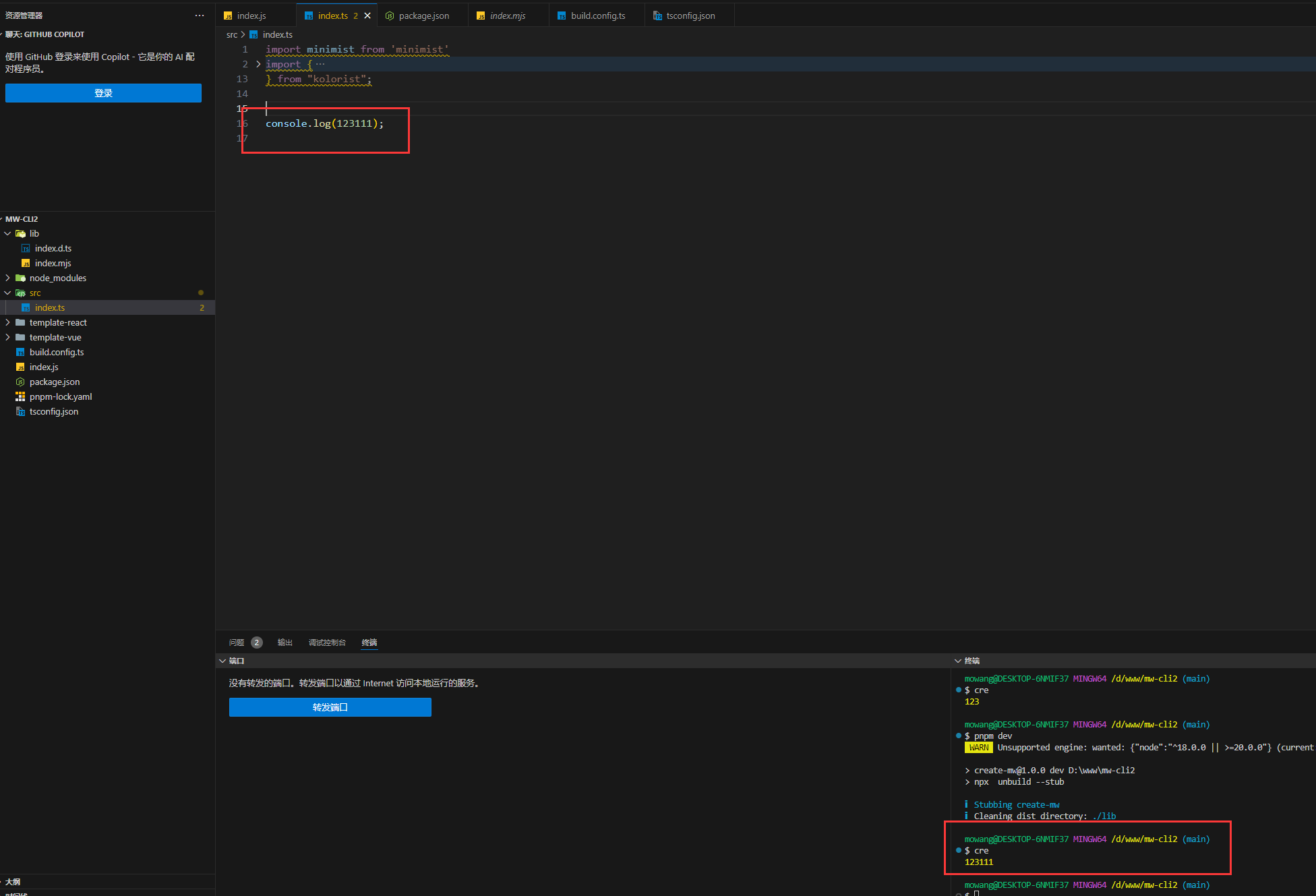The width and height of the screenshot is (1316, 896).
Task: Click the problems count badge showing 2
Action: click(x=257, y=643)
